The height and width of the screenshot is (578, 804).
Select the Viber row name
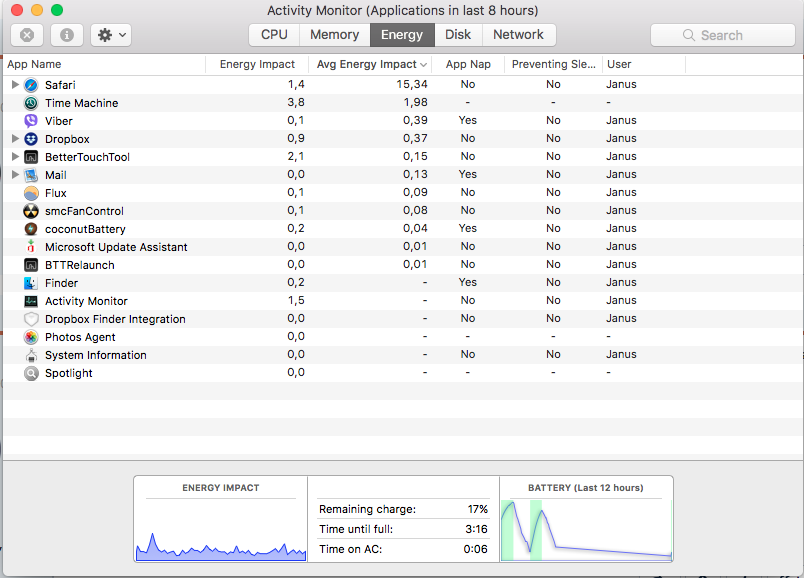point(59,121)
